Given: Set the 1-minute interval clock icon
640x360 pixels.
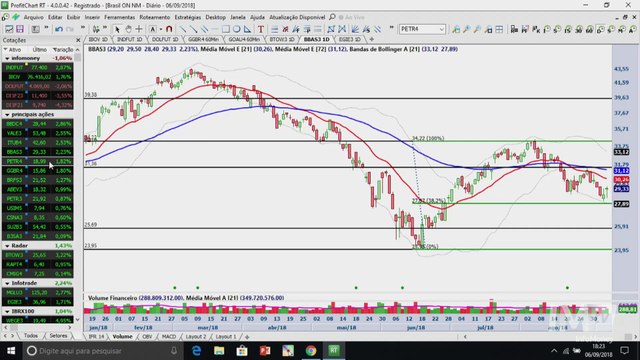Looking at the screenshot, I should pos(547,29).
